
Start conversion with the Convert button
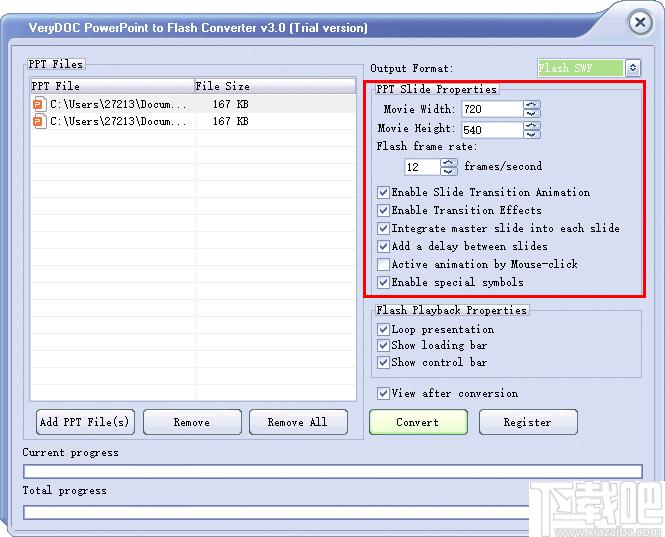pos(418,422)
